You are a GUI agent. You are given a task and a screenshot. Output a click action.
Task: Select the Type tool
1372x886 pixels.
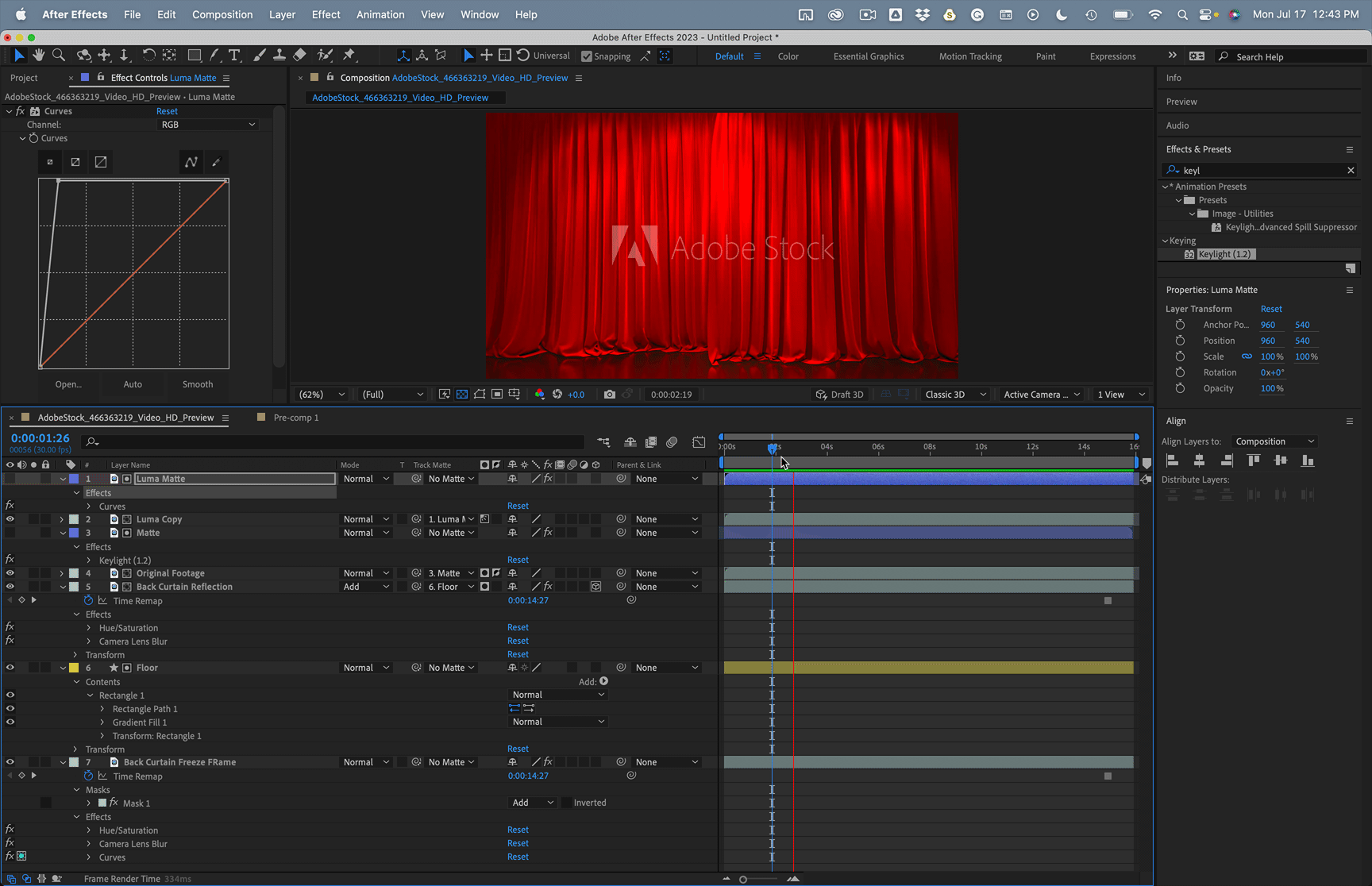234,55
